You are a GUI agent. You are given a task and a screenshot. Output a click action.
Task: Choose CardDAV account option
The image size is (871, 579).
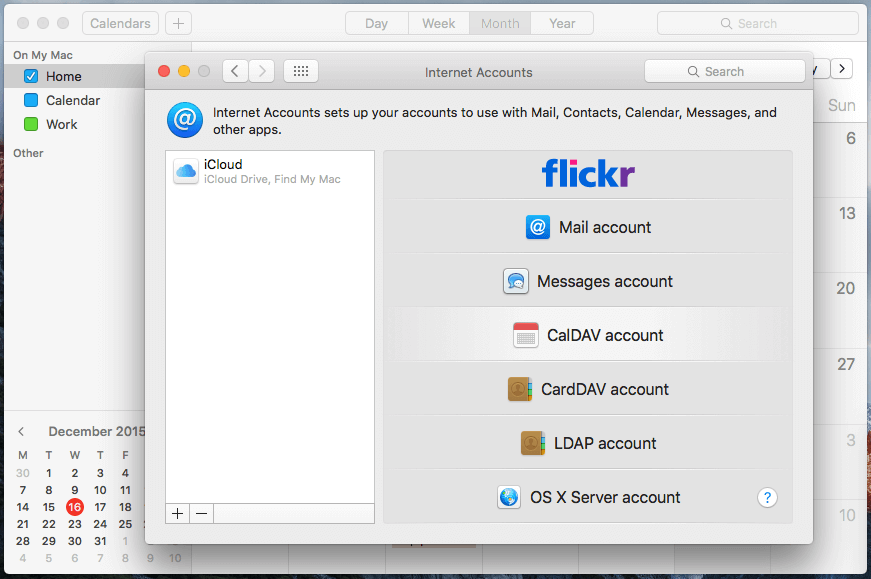click(x=588, y=389)
